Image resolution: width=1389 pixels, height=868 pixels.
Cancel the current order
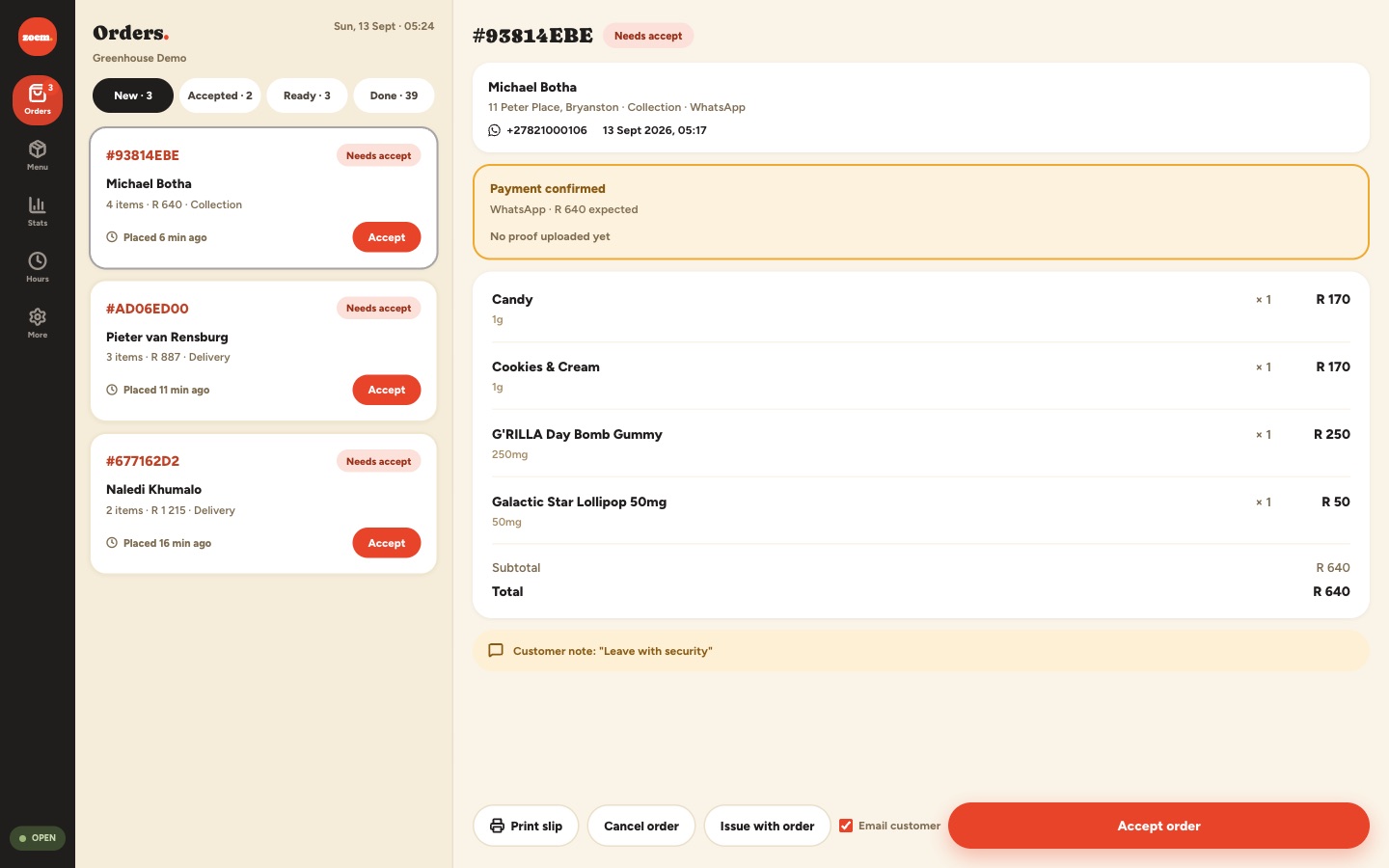[641, 826]
